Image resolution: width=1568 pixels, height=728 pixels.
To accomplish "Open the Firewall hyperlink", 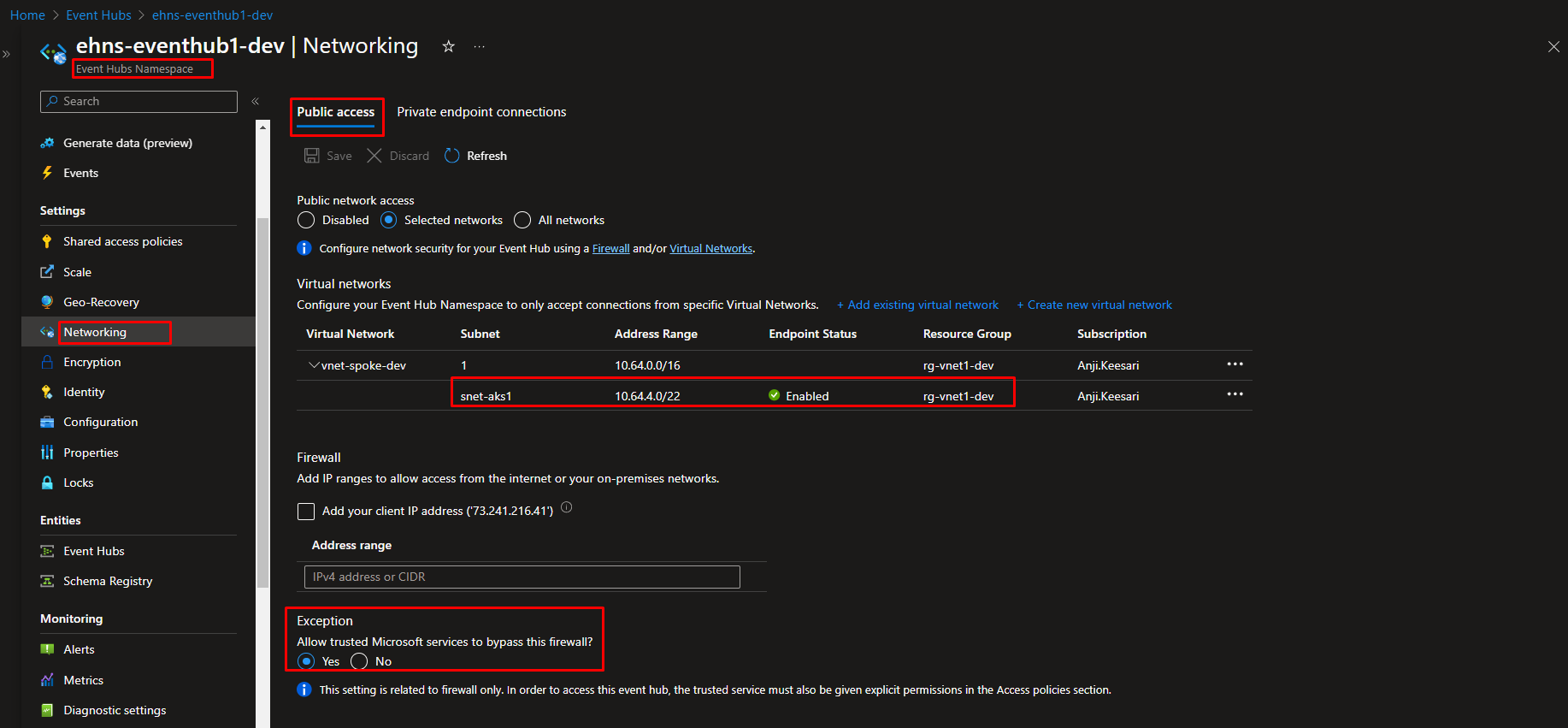I will (610, 249).
